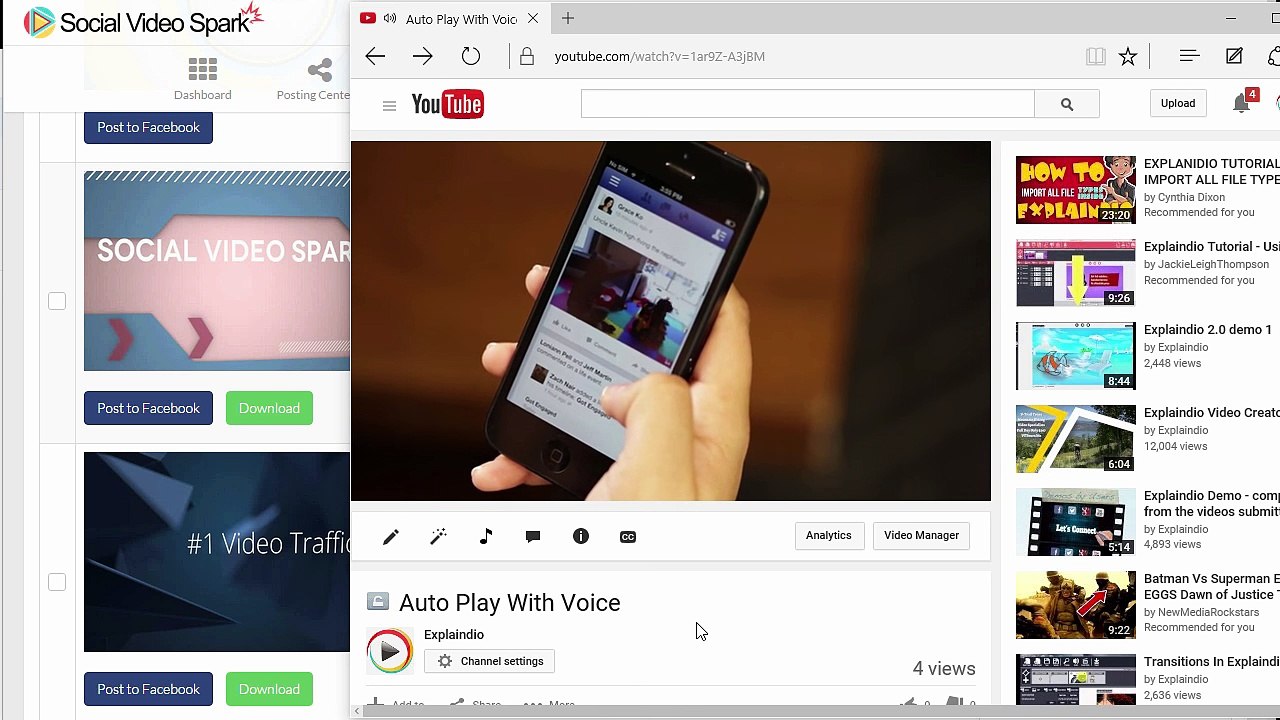The height and width of the screenshot is (720, 1280).
Task: Open new browser tab plus button
Action: [x=567, y=18]
